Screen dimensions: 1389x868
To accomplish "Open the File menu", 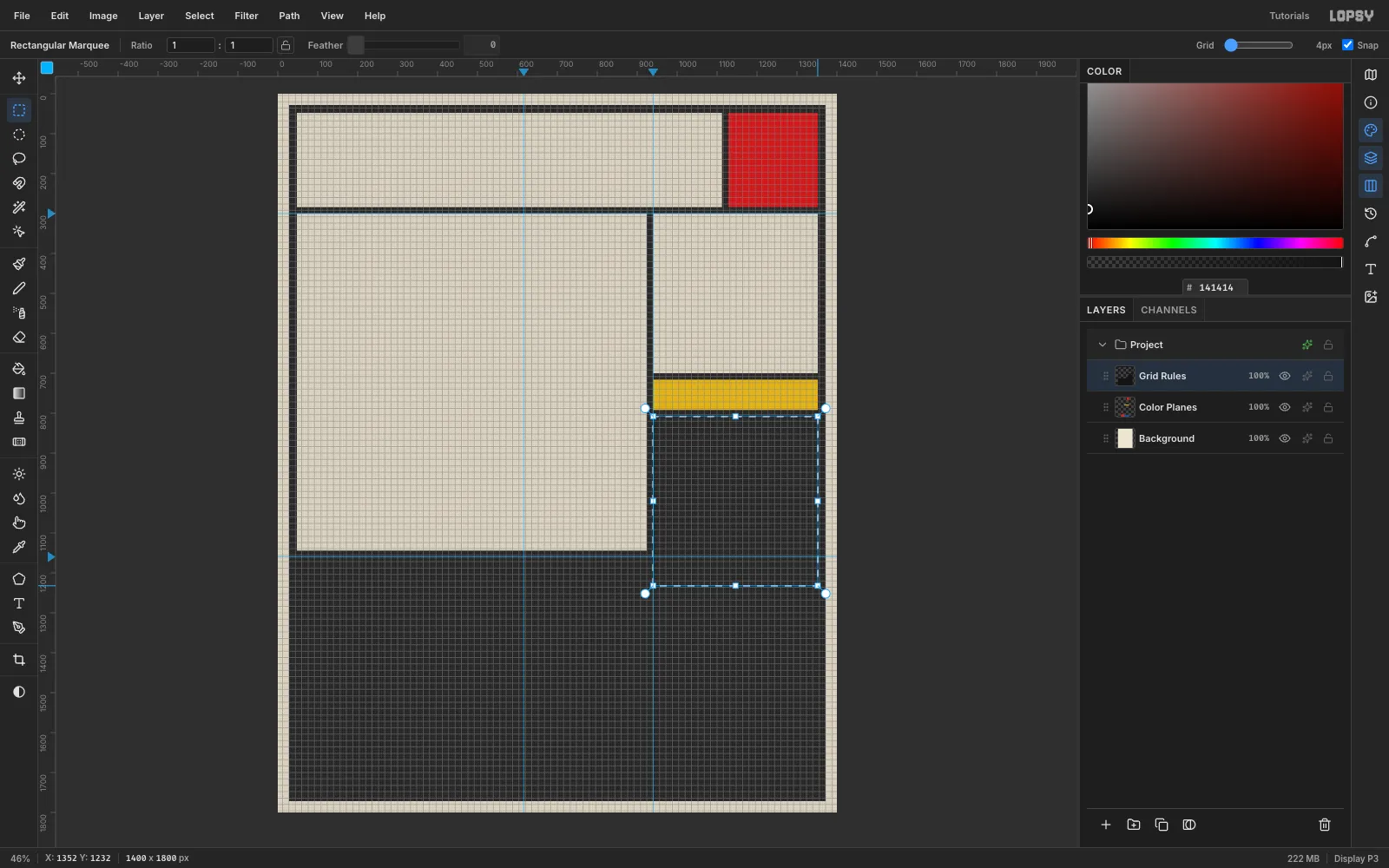I will tap(22, 16).
